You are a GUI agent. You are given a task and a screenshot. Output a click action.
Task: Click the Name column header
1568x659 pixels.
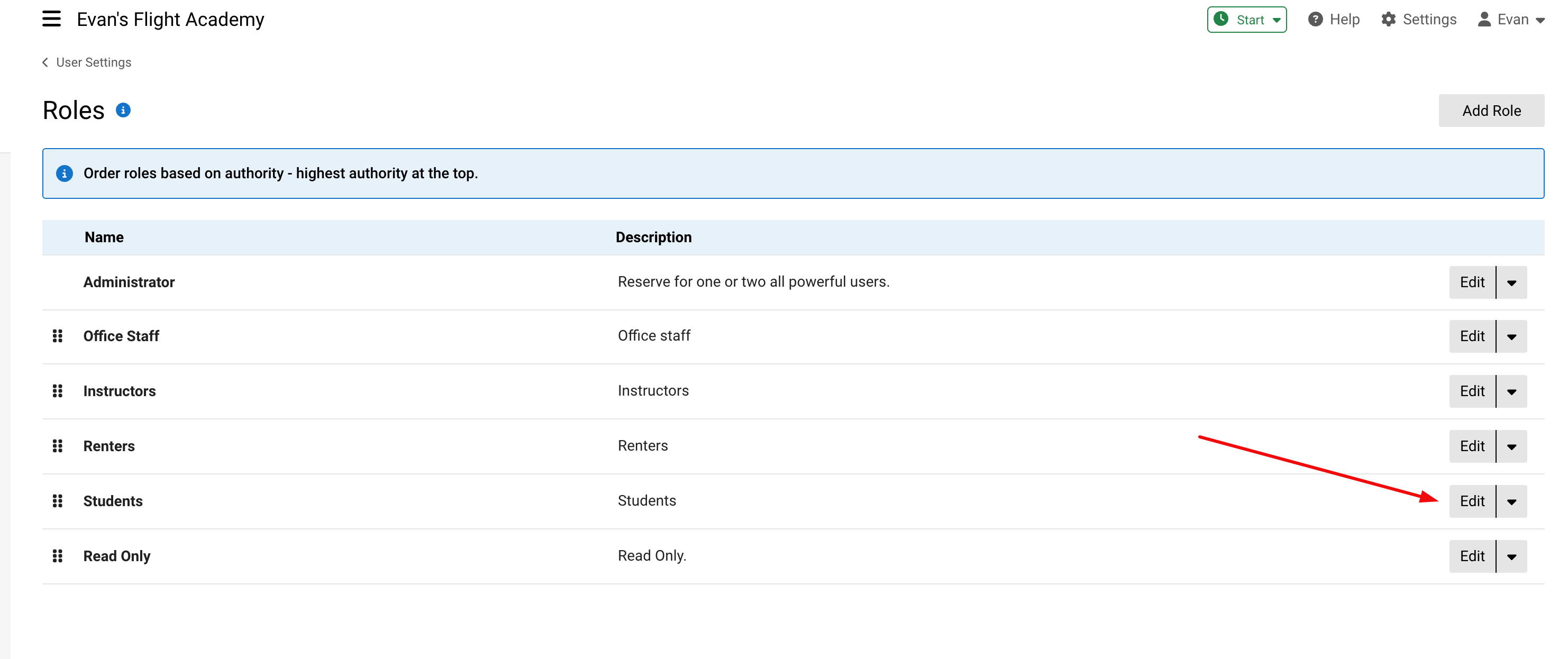pos(104,237)
